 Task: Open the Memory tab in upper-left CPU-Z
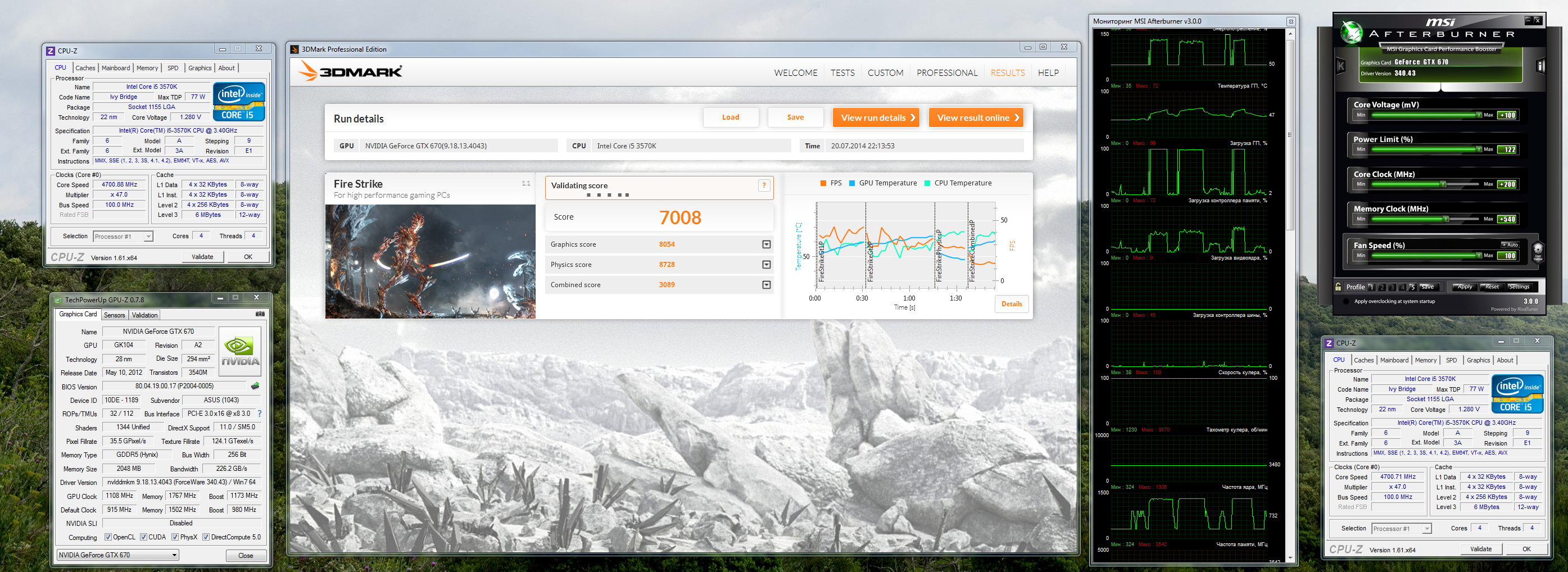point(147,68)
